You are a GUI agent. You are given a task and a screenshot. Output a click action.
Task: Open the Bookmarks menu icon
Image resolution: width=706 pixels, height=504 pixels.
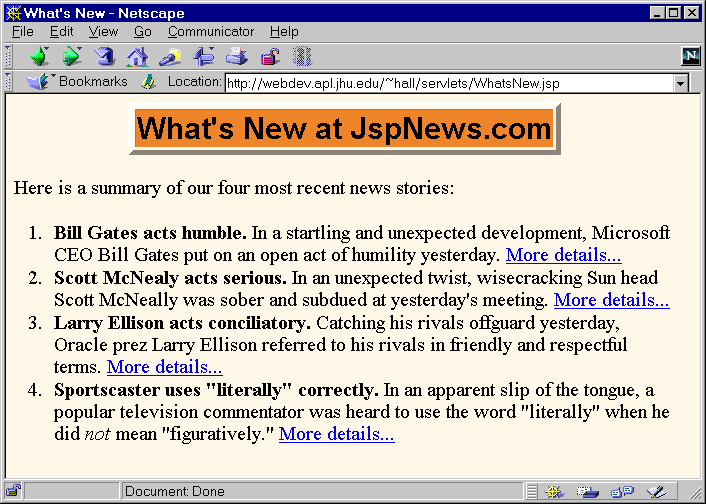(x=38, y=82)
